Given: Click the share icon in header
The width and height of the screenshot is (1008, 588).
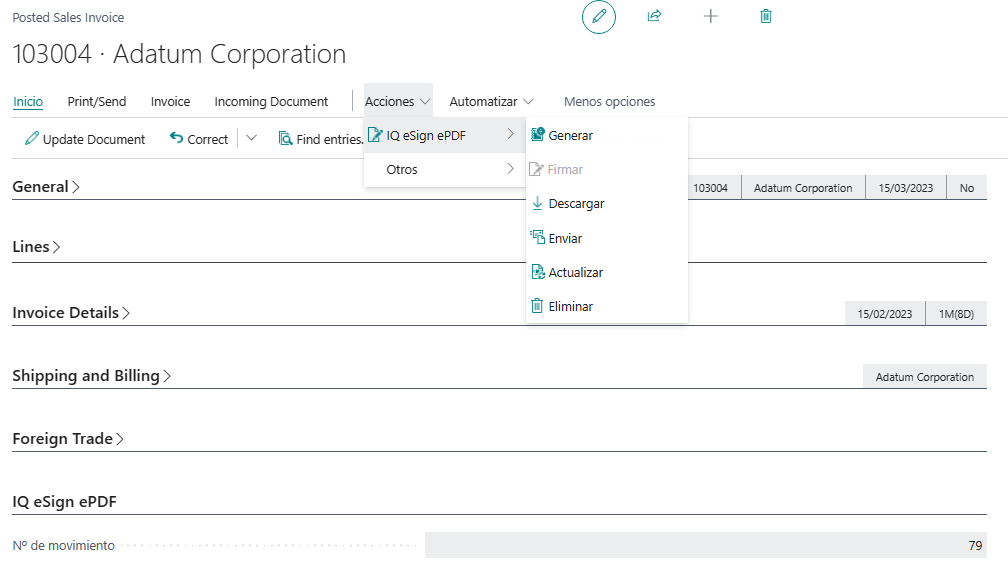Looking at the screenshot, I should [x=654, y=17].
